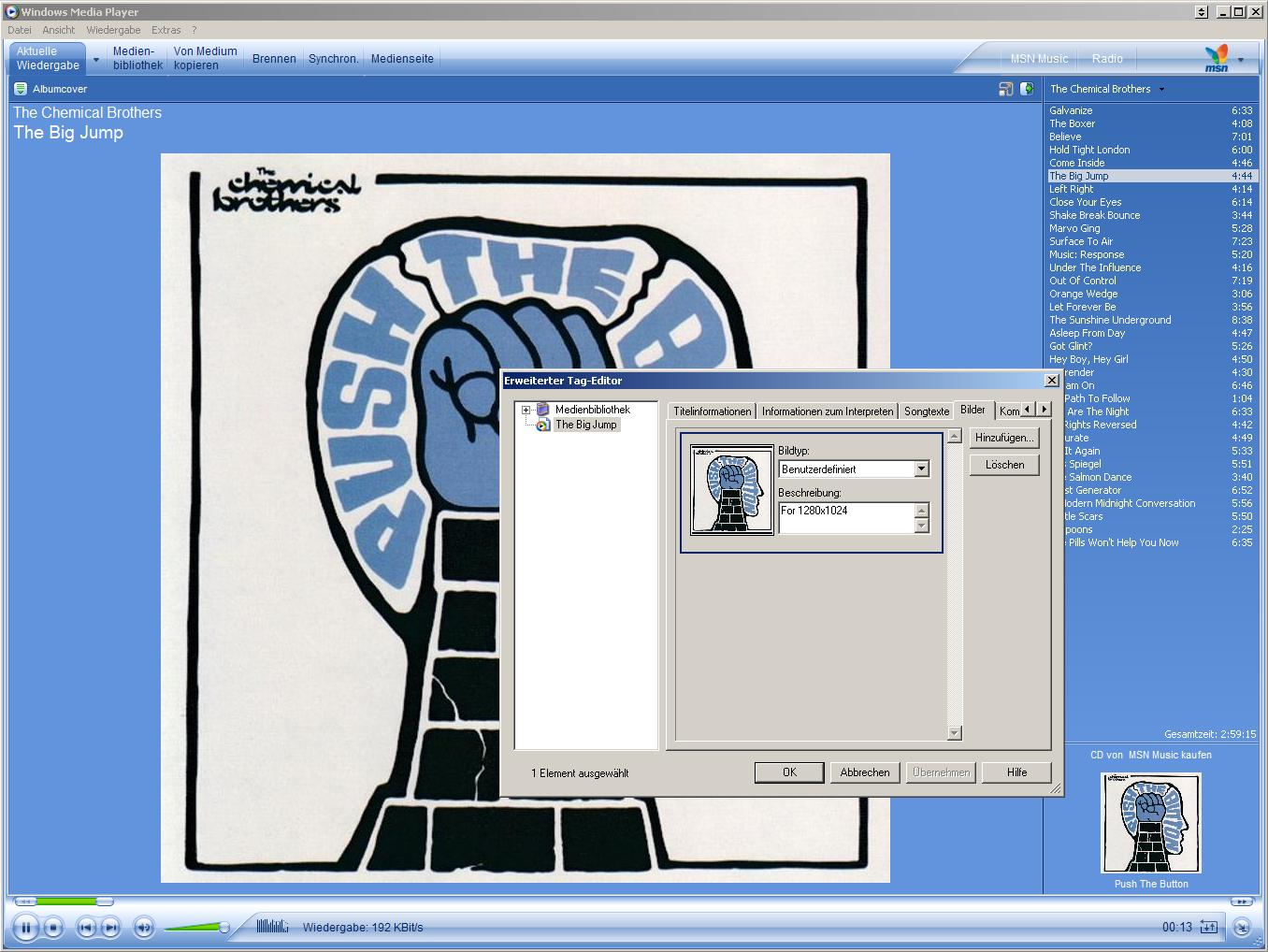Click the Löschen button

click(x=1004, y=465)
